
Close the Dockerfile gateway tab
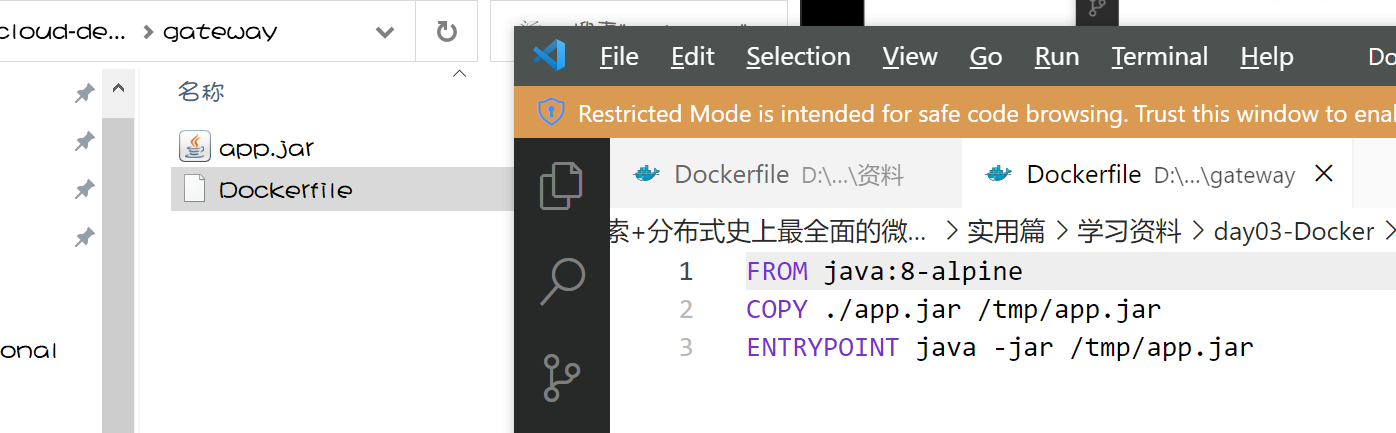(x=1324, y=174)
